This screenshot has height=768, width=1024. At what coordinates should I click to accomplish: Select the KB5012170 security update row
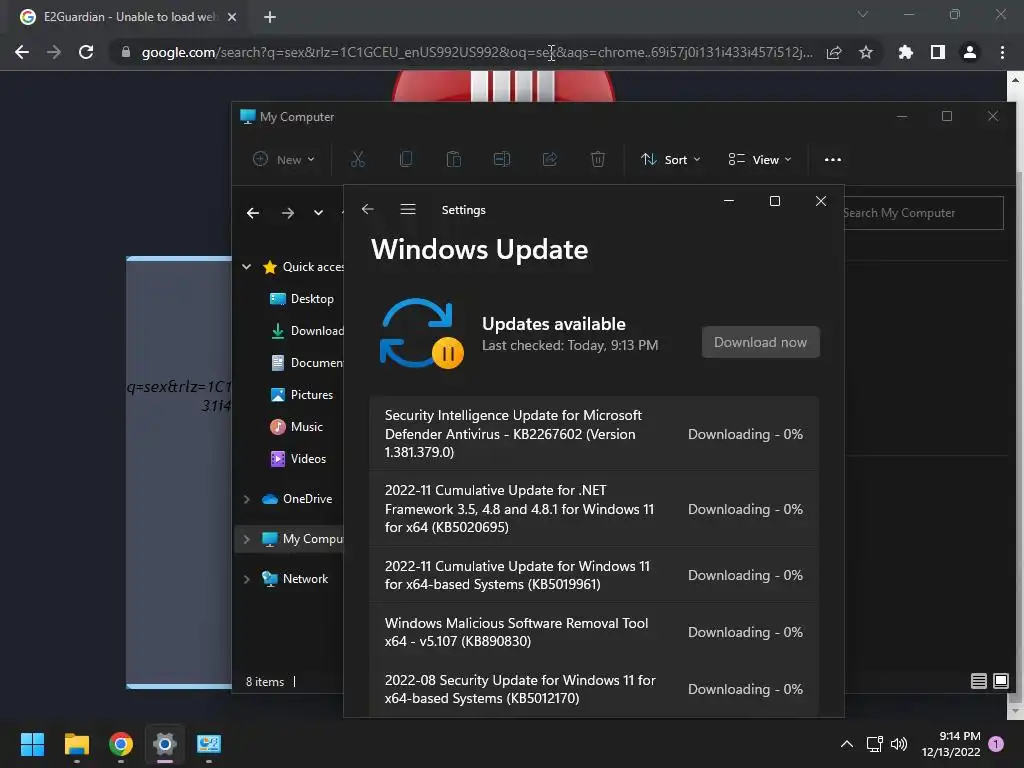[x=594, y=690]
